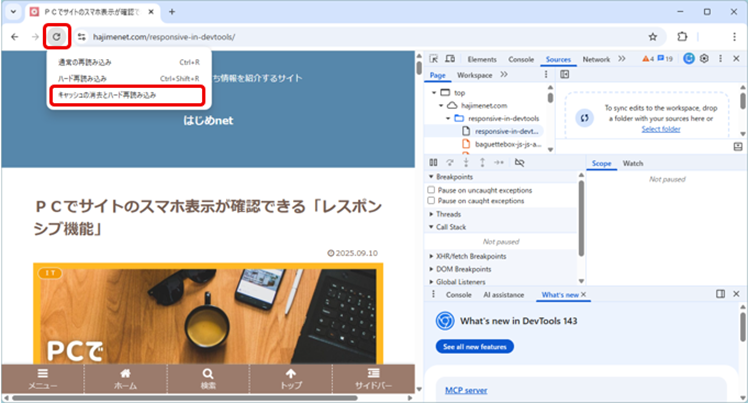Screen dimensions: 748x403
Task: Expand the Threads section
Action: tap(449, 214)
